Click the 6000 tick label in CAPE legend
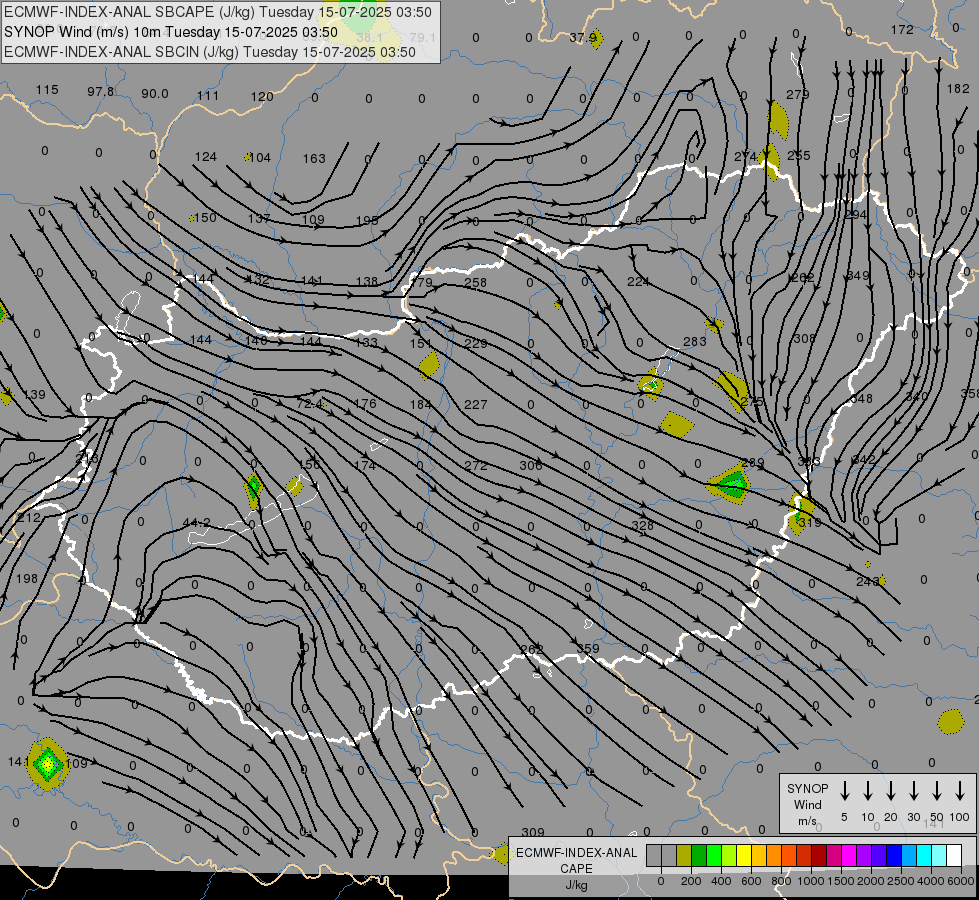The height and width of the screenshot is (900, 979). coord(961,881)
